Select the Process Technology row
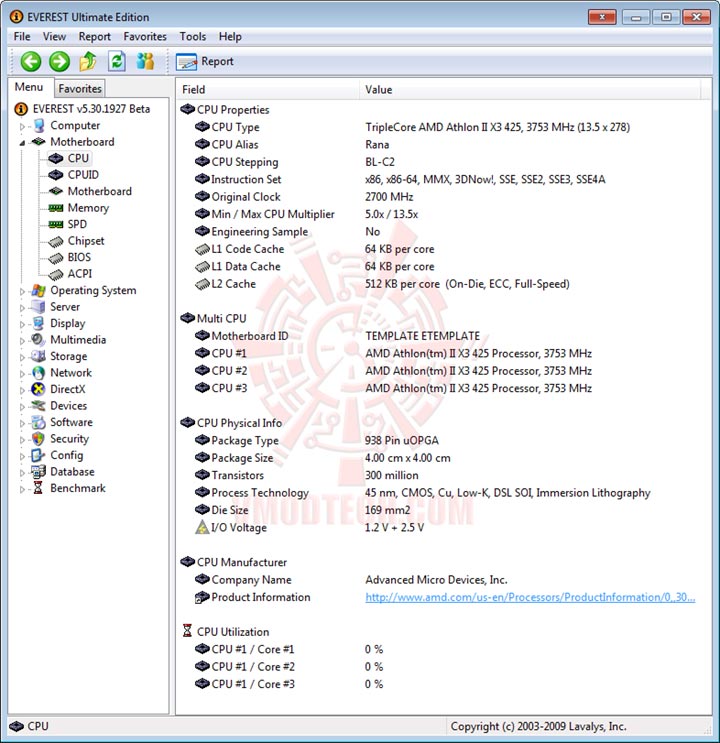The width and height of the screenshot is (720, 743). point(445,493)
